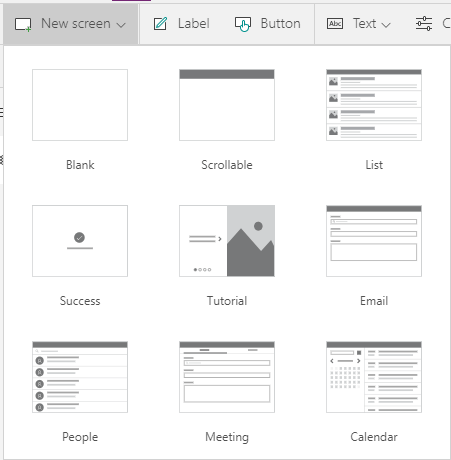Choose the Tutorial screen template
Screen dimensions: 451x460
pyautogui.click(x=227, y=241)
